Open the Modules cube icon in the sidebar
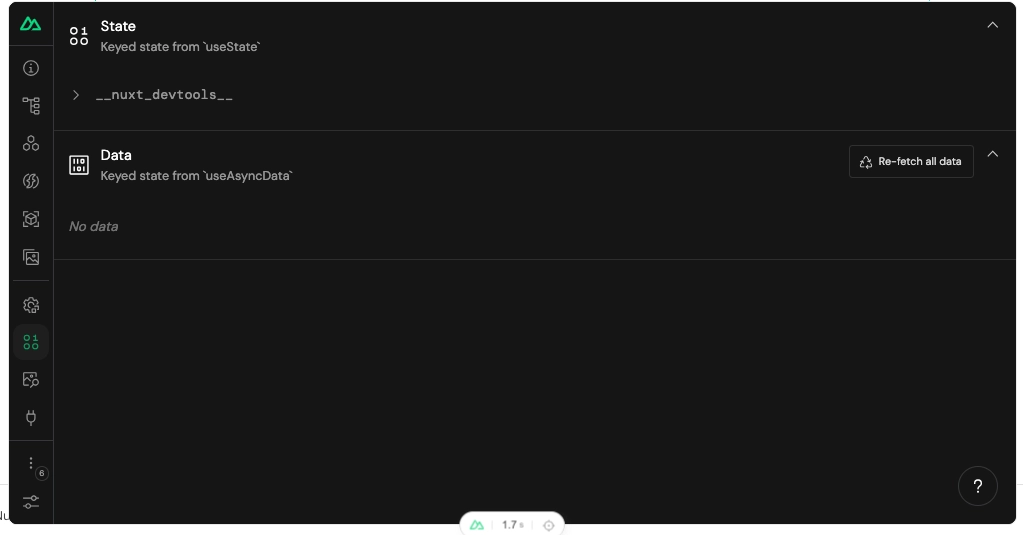 [31, 219]
